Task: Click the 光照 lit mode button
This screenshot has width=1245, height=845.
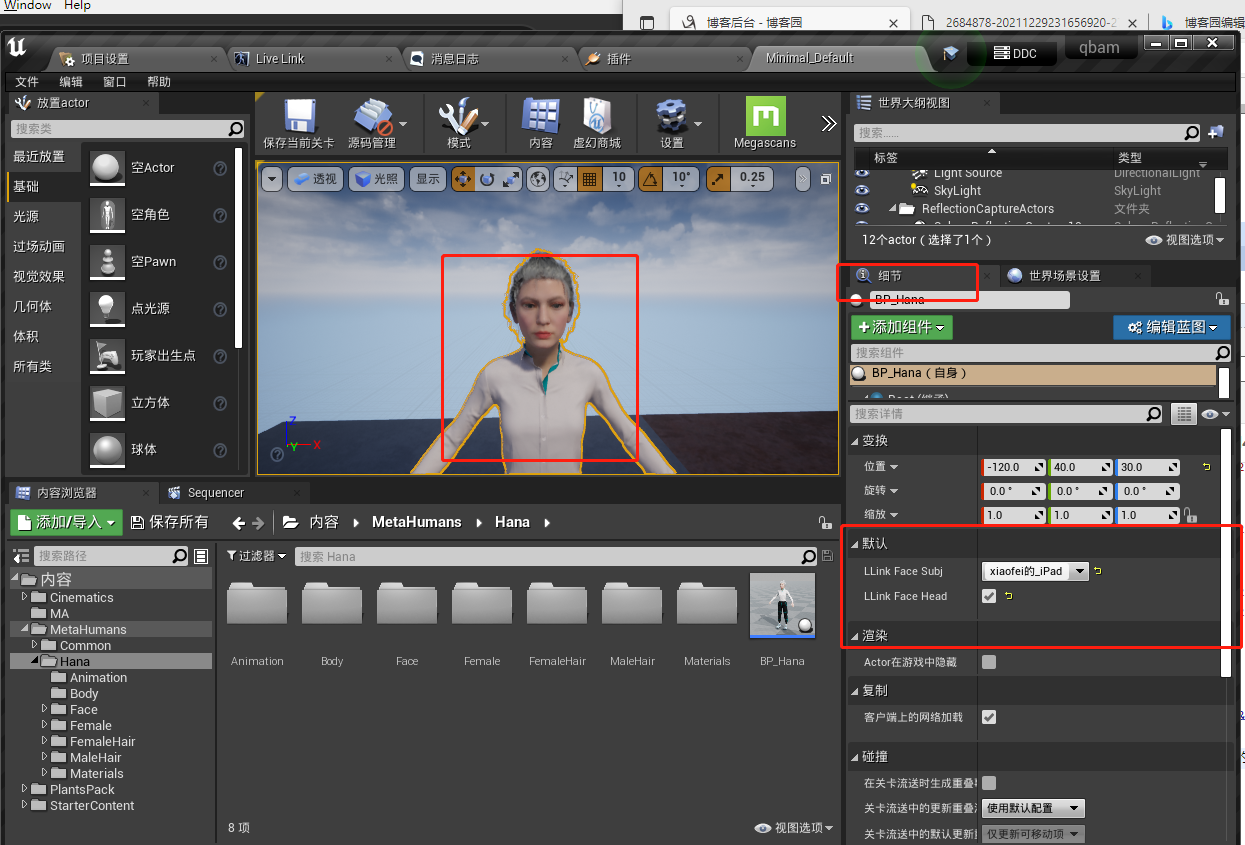Action: pos(376,179)
